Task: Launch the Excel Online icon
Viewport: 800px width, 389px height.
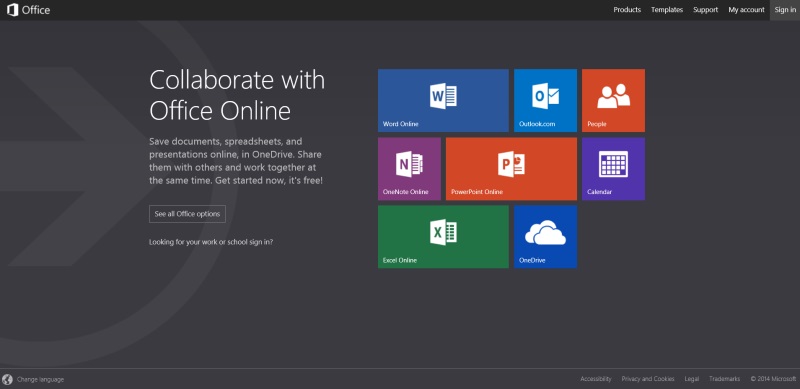Action: [443, 232]
